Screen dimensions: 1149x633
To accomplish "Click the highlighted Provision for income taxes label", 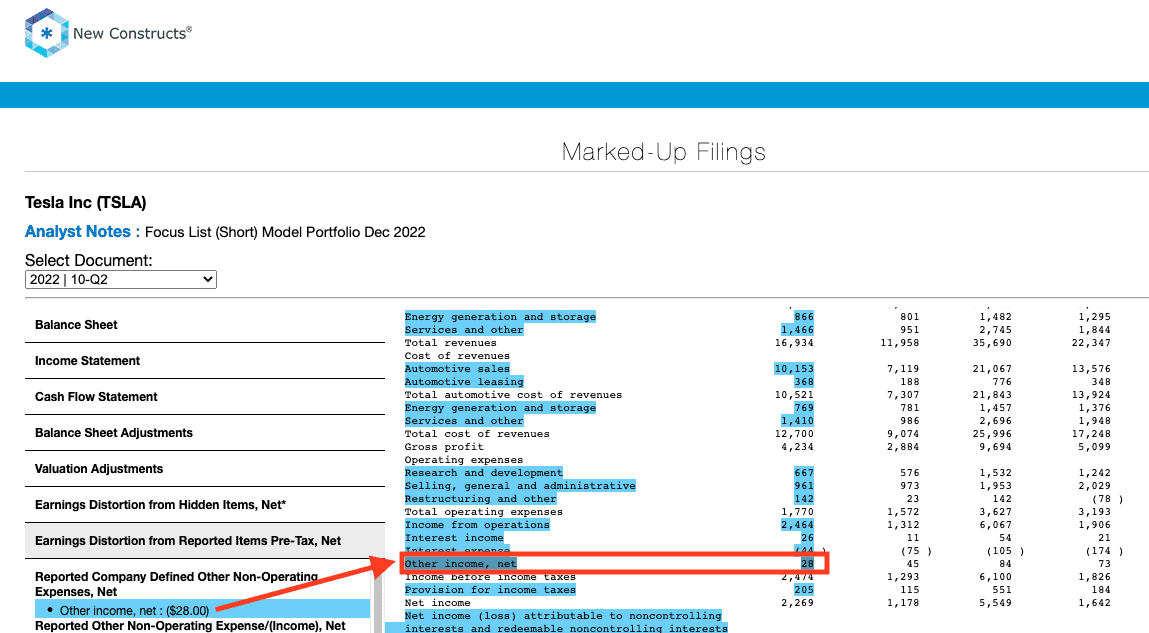I will pyautogui.click(x=490, y=590).
